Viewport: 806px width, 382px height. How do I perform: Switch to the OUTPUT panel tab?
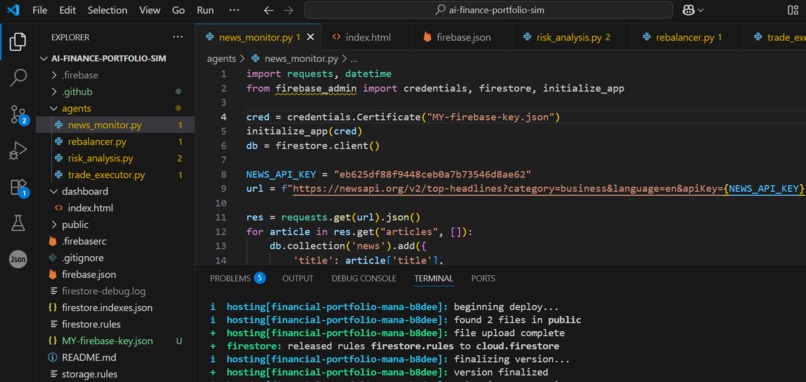tap(298, 278)
